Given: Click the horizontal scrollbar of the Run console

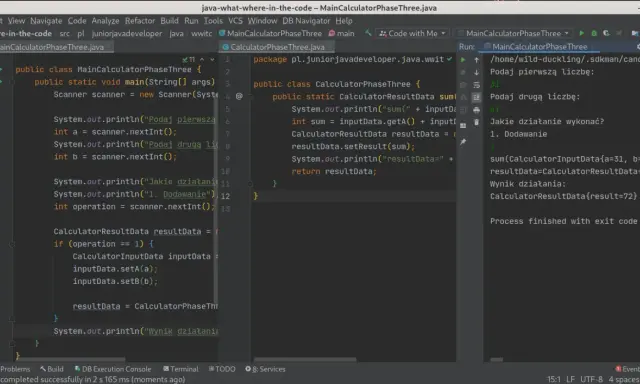Looking at the screenshot, I should coord(497,360).
